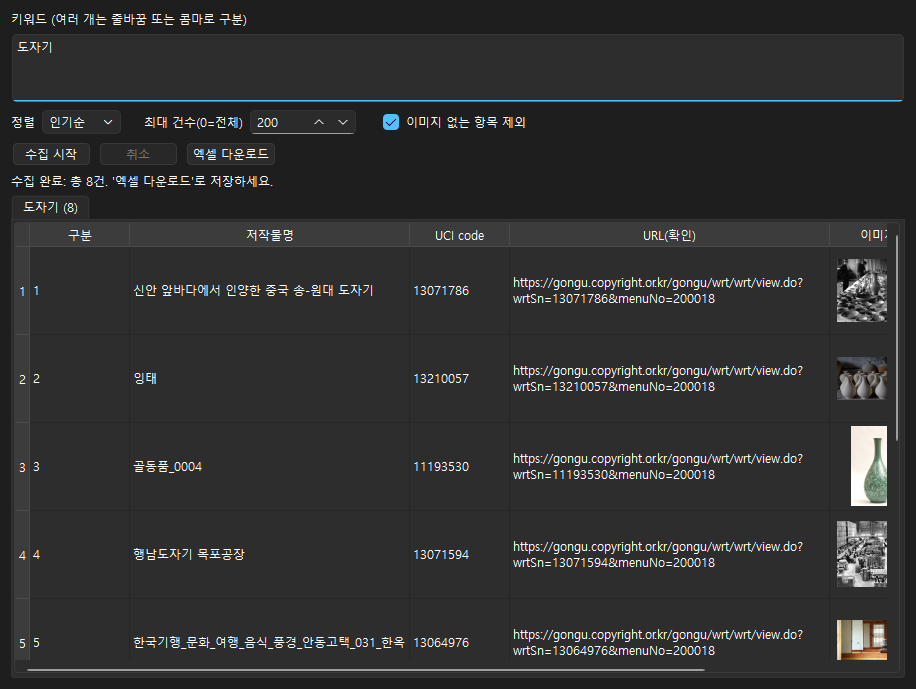Click the Chinese ceramics thumbnail in row 1
Viewport: 916px width, 689px height.
point(862,290)
